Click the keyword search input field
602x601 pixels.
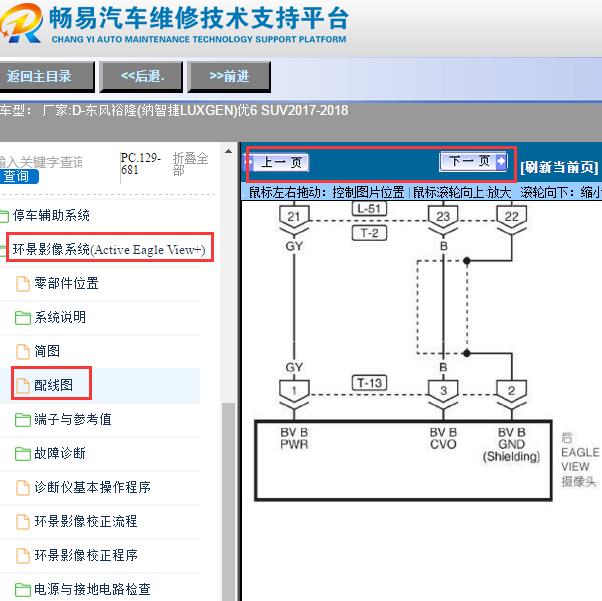(x=41, y=162)
